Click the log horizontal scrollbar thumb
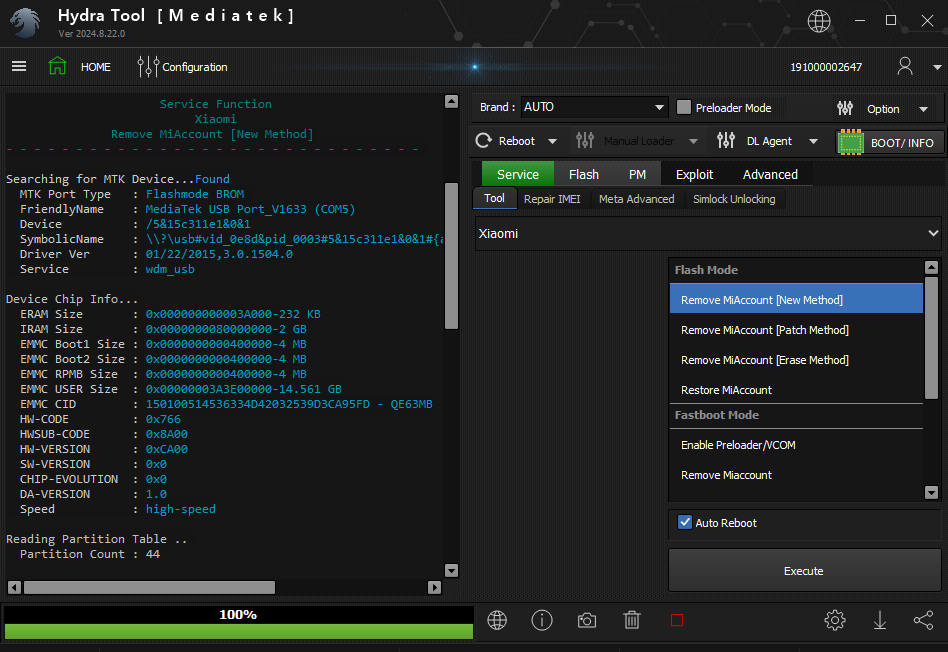 [x=149, y=587]
